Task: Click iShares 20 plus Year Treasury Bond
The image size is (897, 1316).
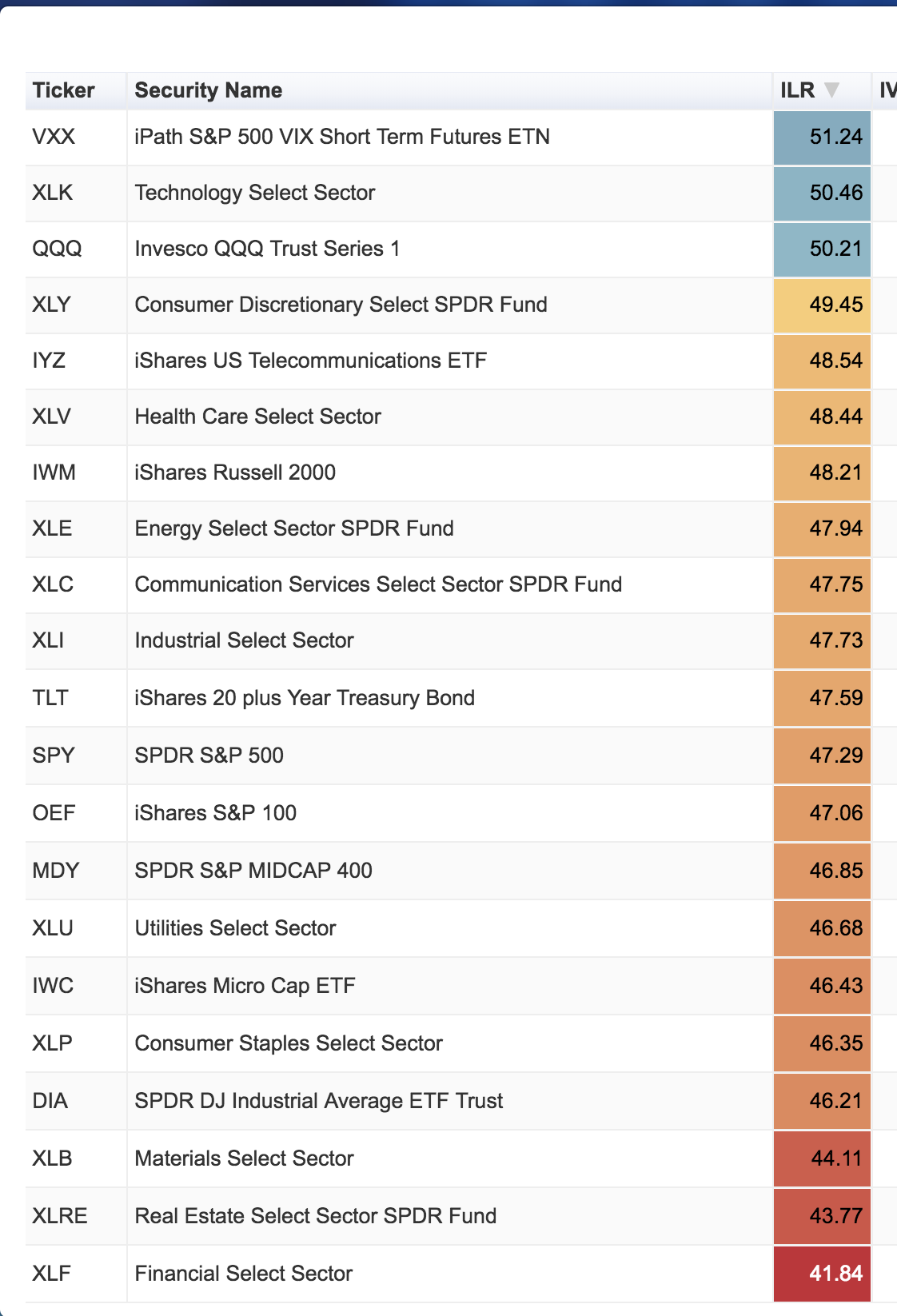Action: coord(305,698)
